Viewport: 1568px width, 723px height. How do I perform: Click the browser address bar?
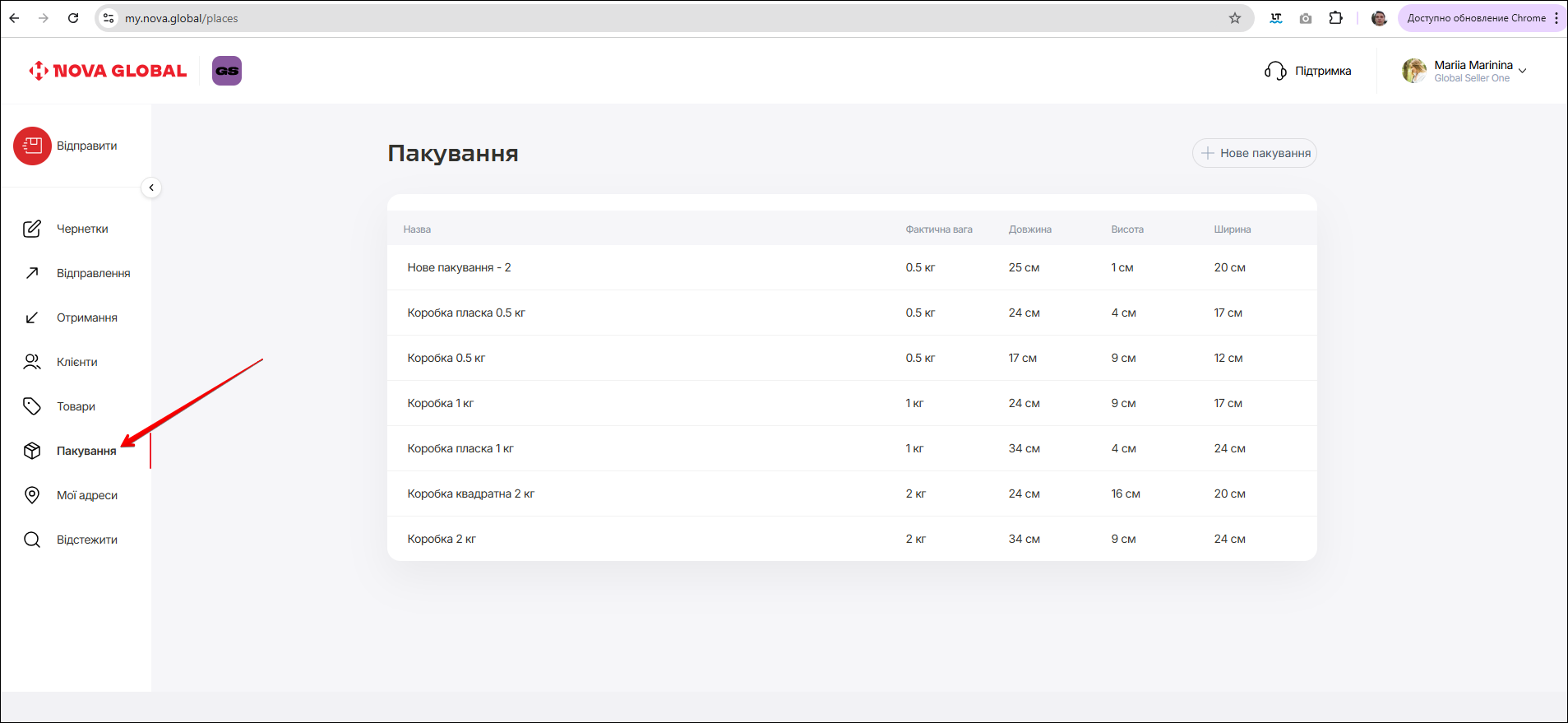point(658,18)
